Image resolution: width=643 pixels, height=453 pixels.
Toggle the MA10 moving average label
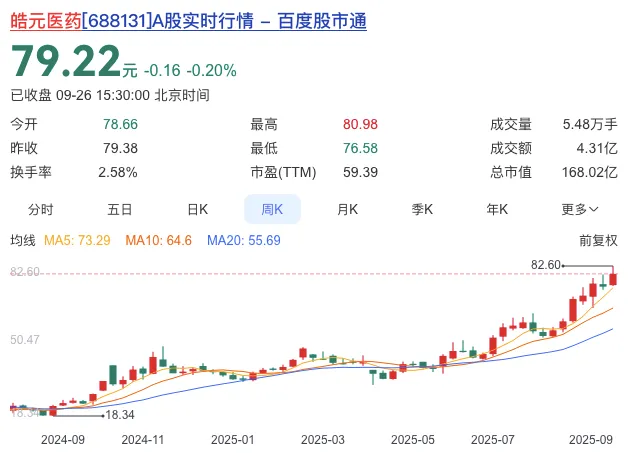[158, 240]
